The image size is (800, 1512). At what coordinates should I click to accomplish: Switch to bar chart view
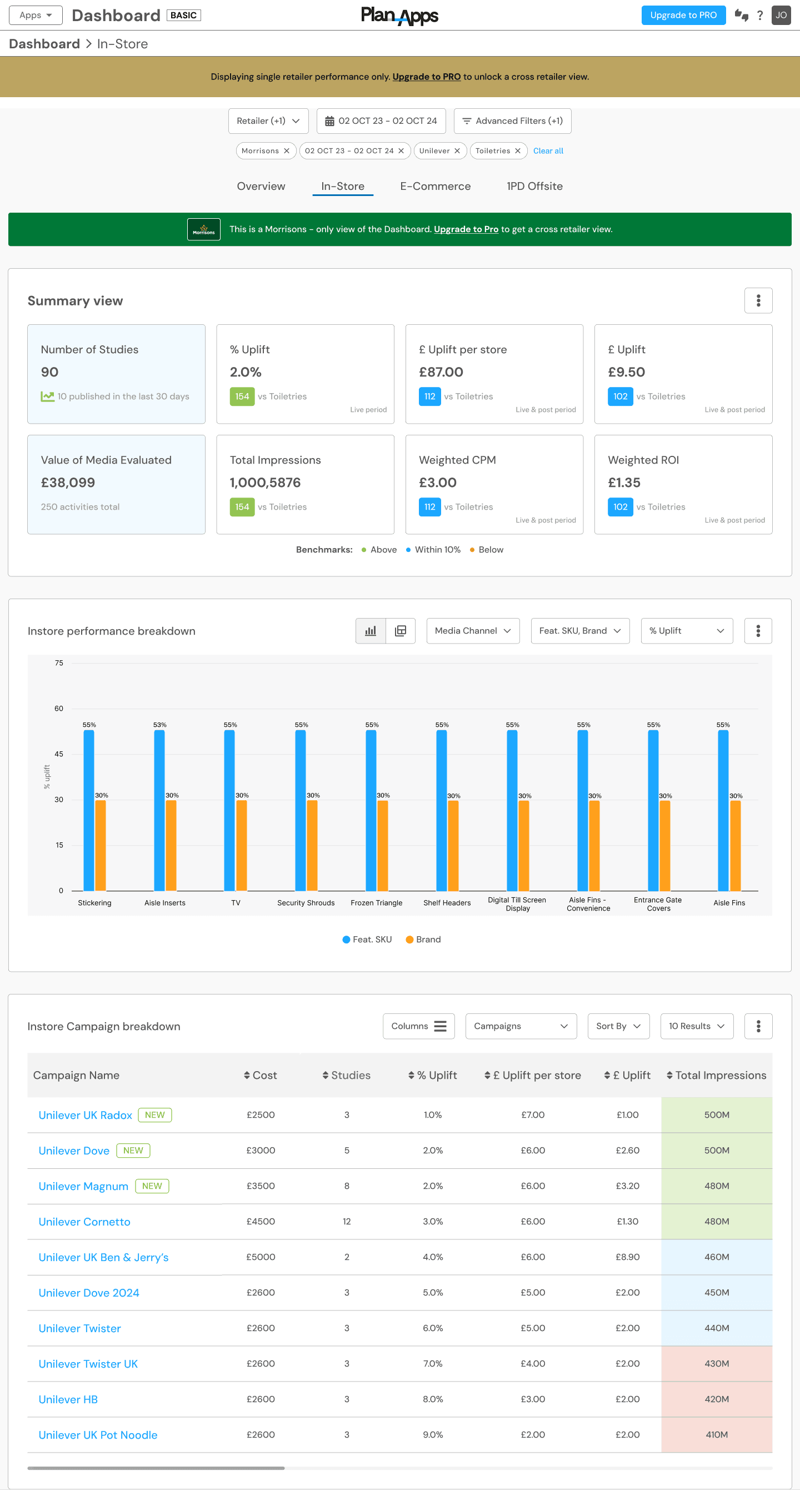coord(371,631)
